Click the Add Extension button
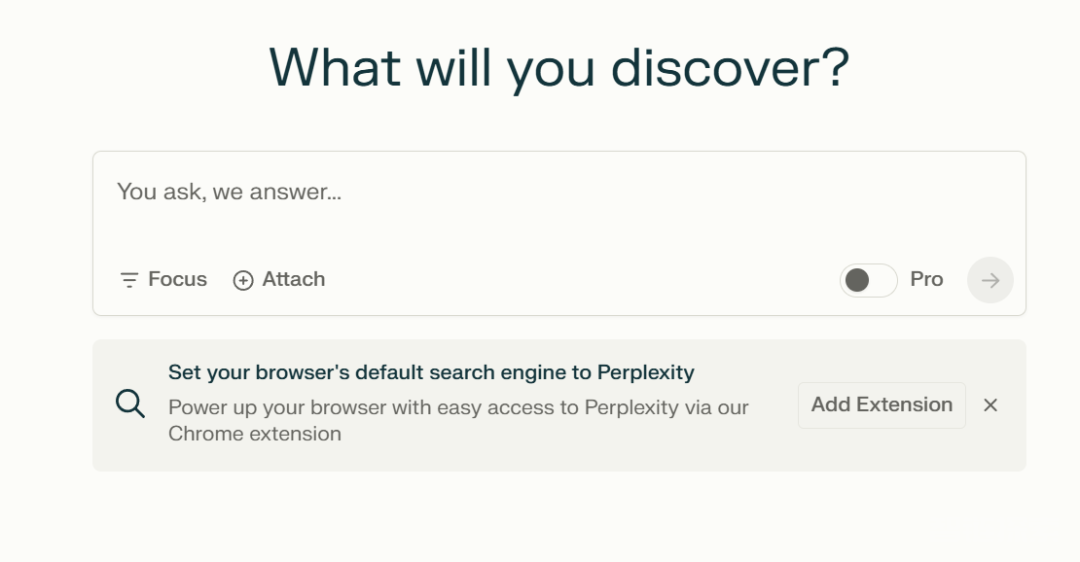The image size is (1080, 562). [x=882, y=405]
